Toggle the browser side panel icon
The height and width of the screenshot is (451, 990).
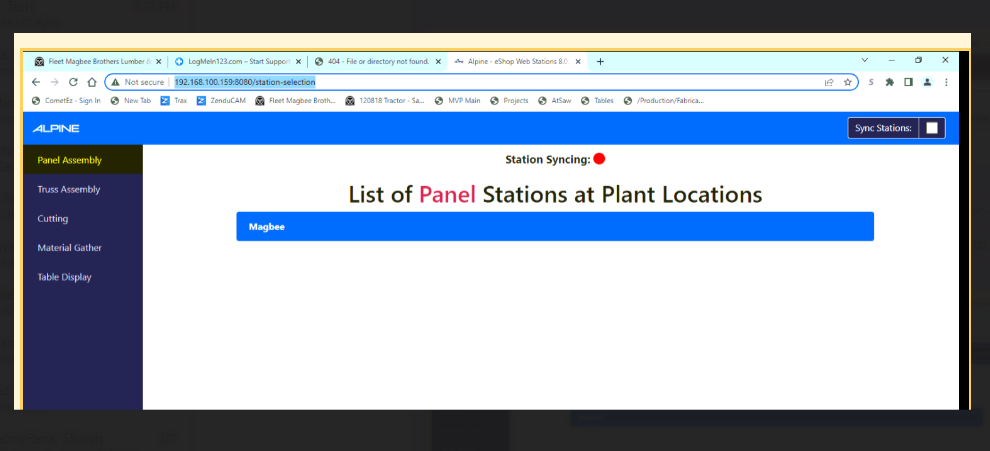coord(908,82)
